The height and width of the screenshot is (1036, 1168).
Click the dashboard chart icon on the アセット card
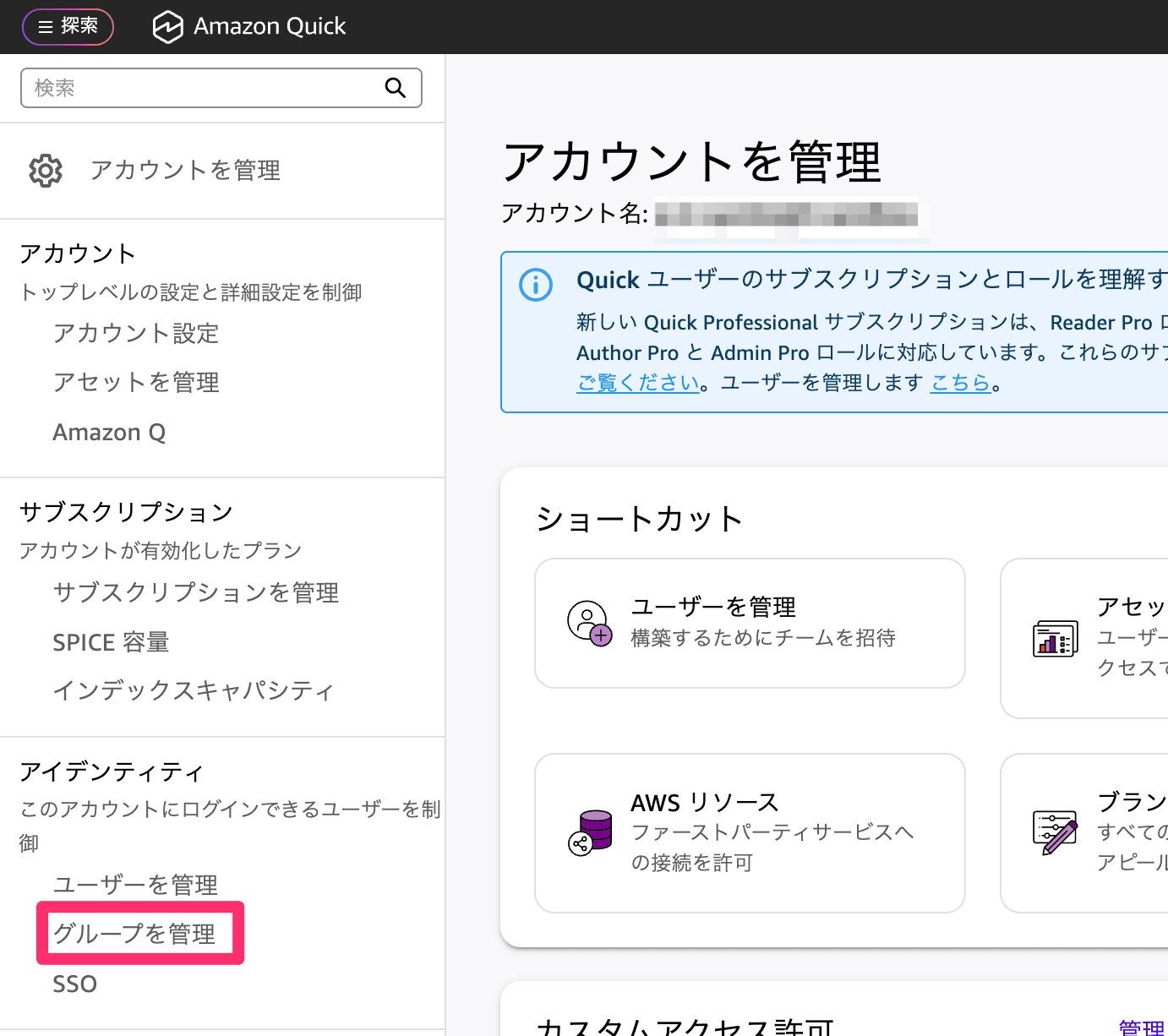pyautogui.click(x=1055, y=638)
